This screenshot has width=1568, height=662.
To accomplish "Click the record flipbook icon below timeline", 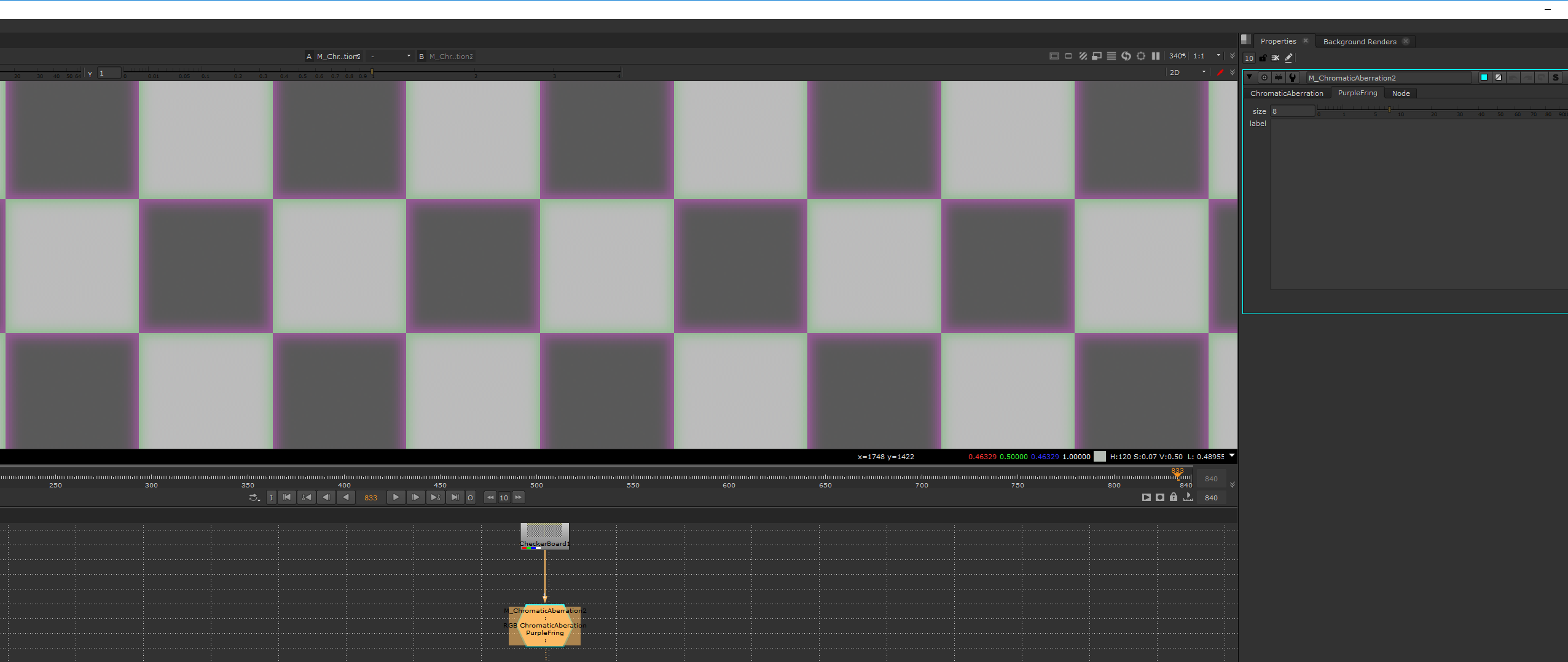I will 1159,497.
